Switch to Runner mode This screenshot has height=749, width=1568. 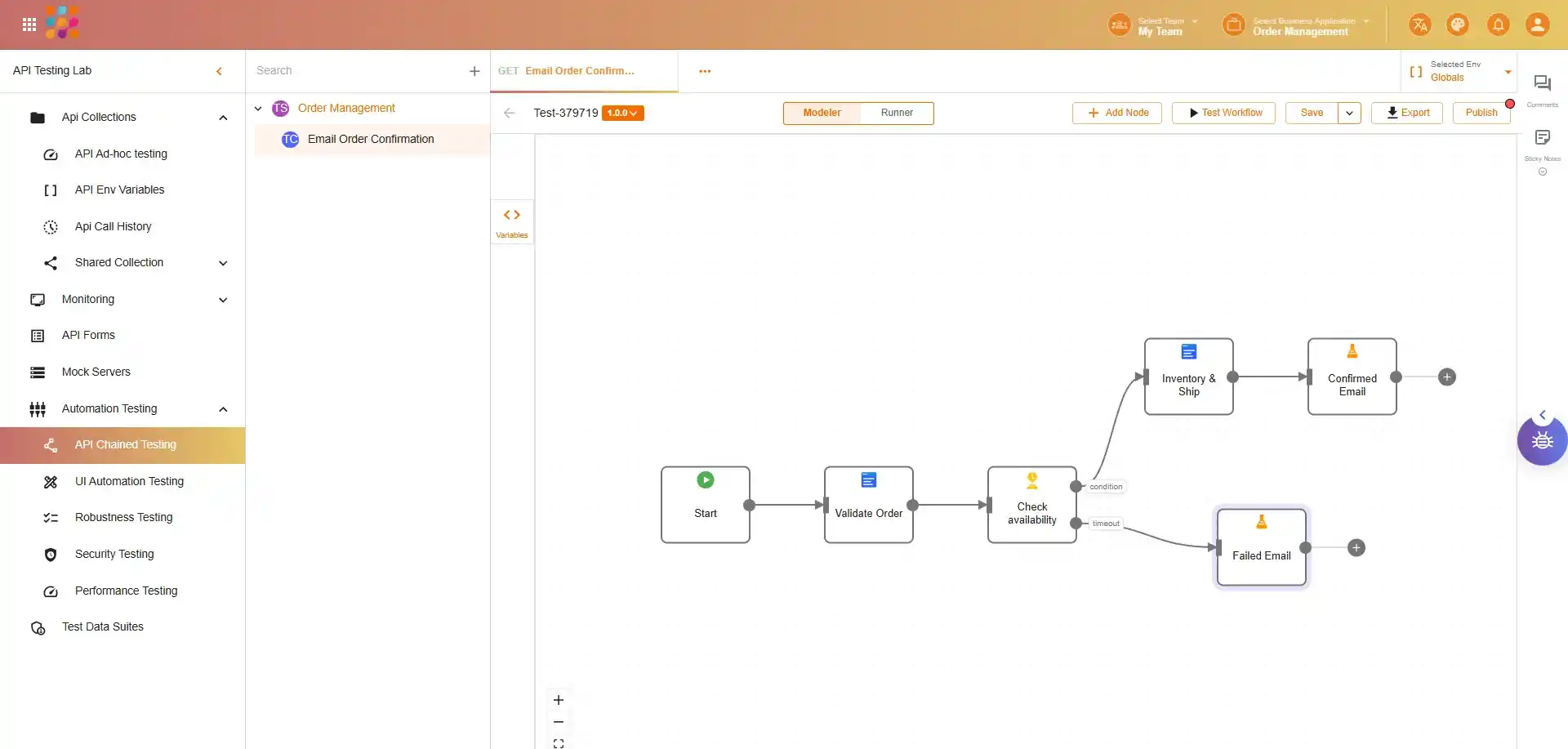pyautogui.click(x=896, y=113)
